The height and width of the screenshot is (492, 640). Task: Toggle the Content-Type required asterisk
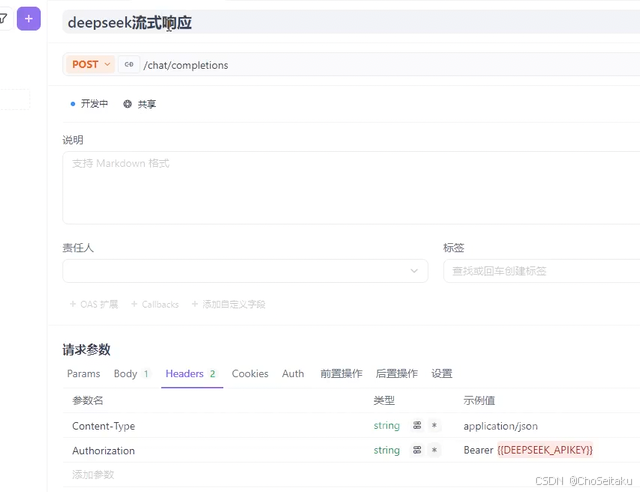434,425
